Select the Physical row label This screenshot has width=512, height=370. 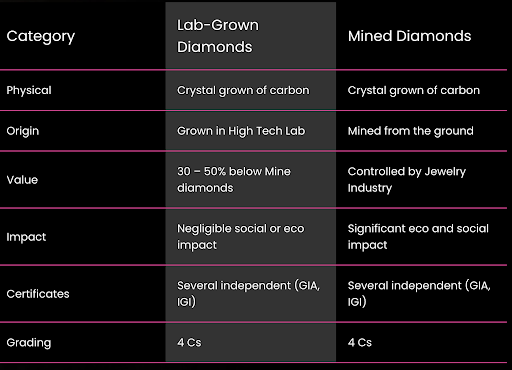coord(29,90)
